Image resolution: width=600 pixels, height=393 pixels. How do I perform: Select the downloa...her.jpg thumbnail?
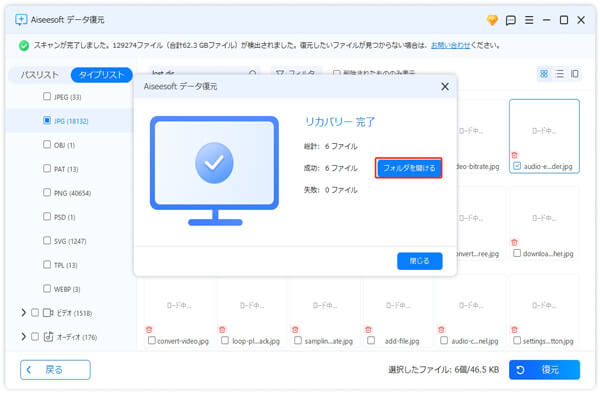pos(544,223)
